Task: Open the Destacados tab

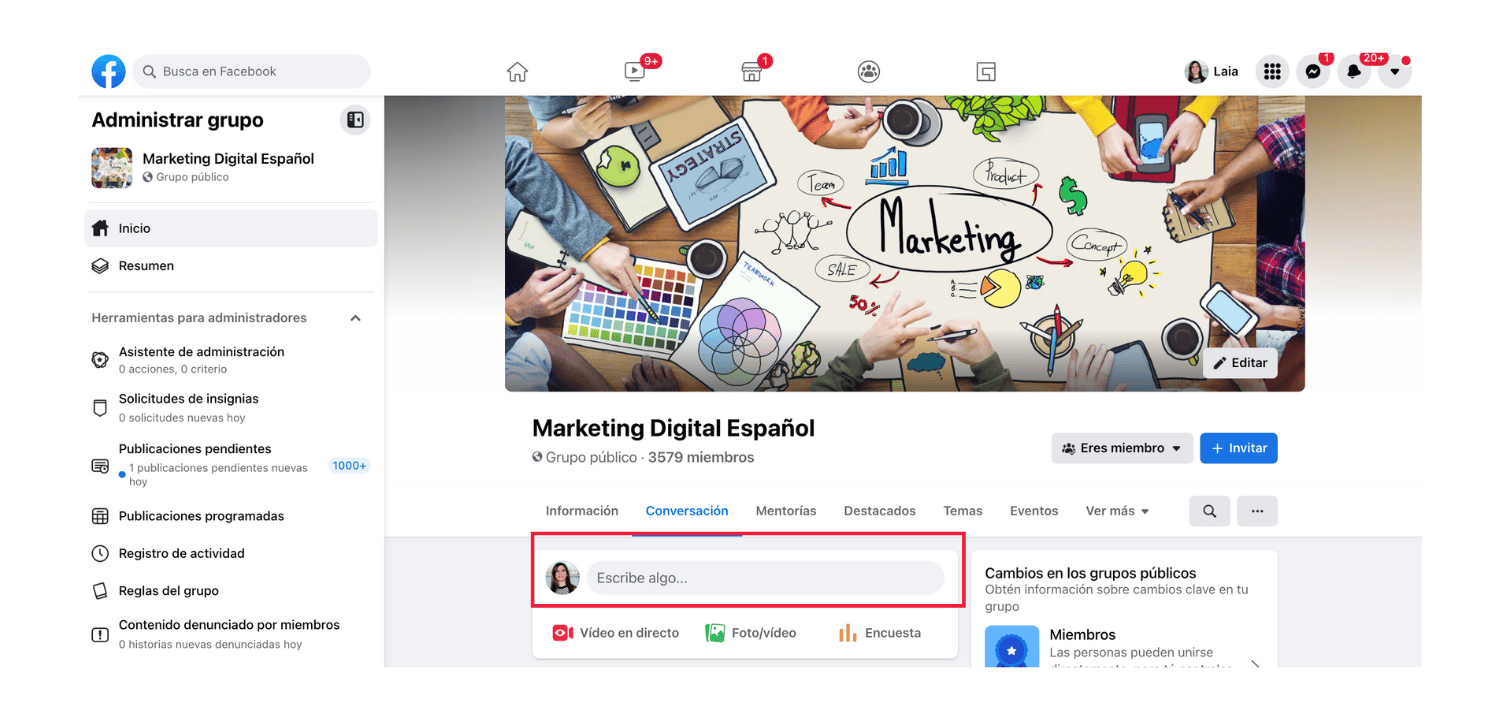Action: tap(880, 511)
